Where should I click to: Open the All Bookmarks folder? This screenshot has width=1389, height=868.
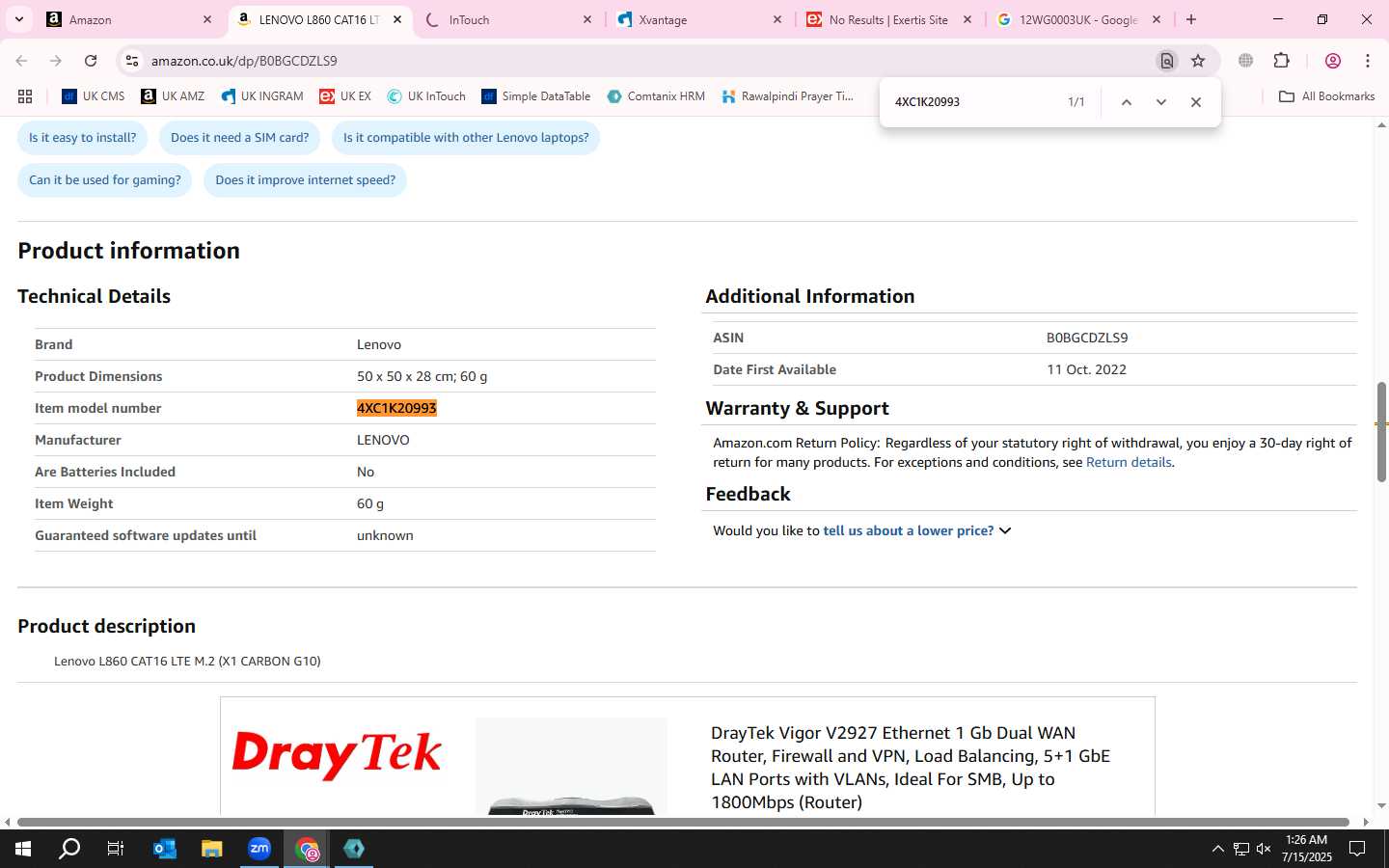[1326, 96]
